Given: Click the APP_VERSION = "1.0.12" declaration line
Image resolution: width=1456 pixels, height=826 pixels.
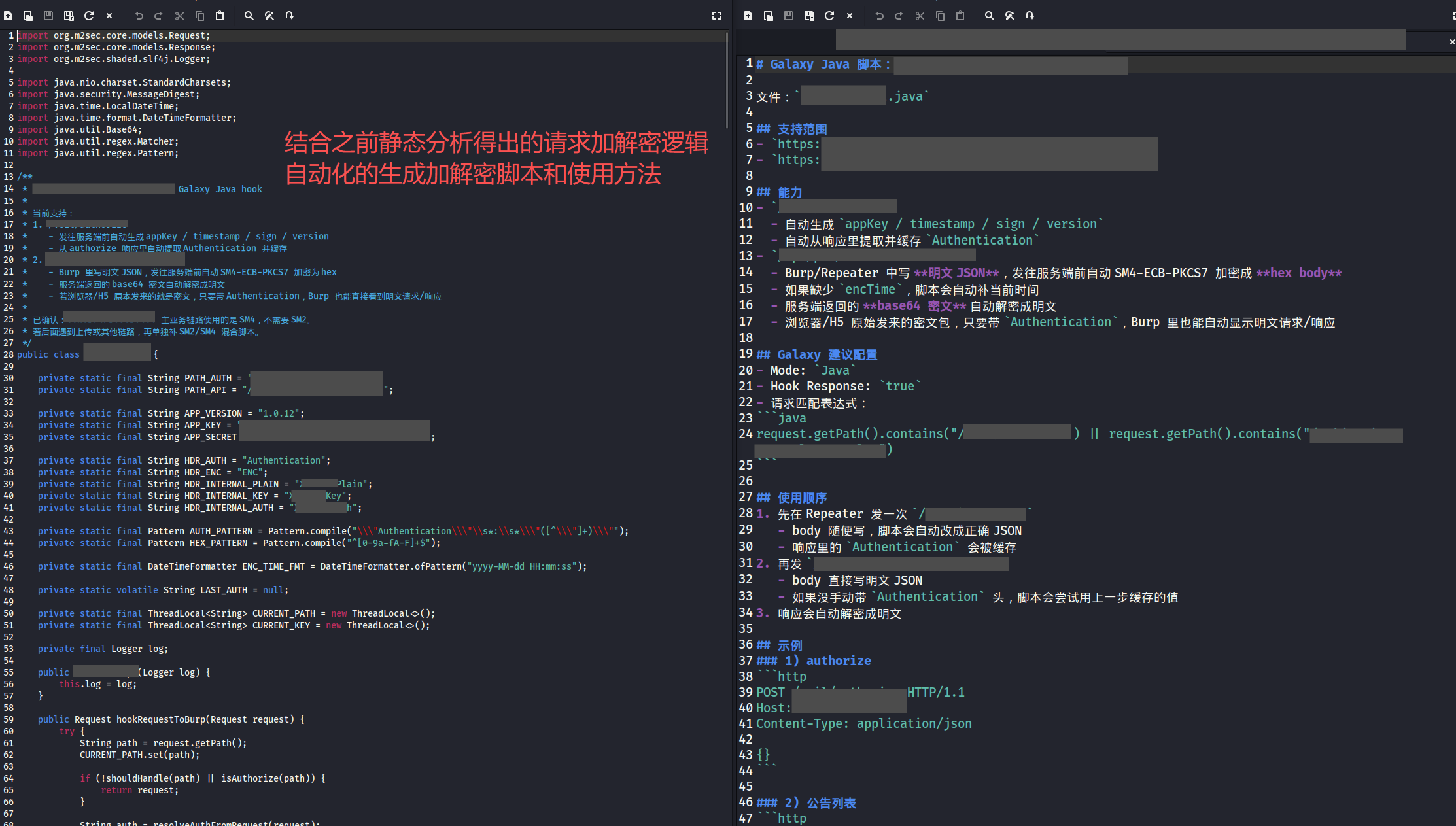Looking at the screenshot, I should [x=171, y=413].
